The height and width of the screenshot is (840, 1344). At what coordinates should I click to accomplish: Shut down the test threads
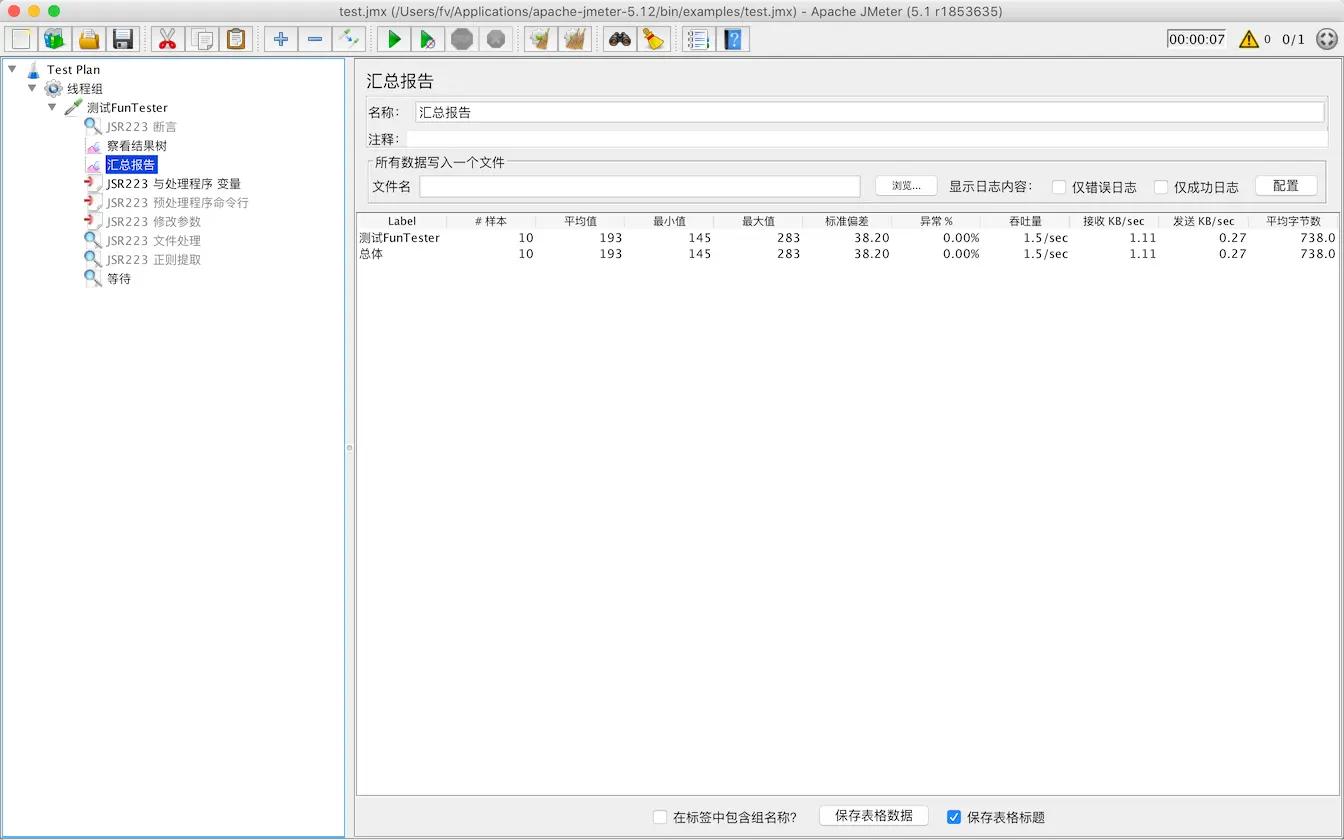pyautogui.click(x=495, y=39)
